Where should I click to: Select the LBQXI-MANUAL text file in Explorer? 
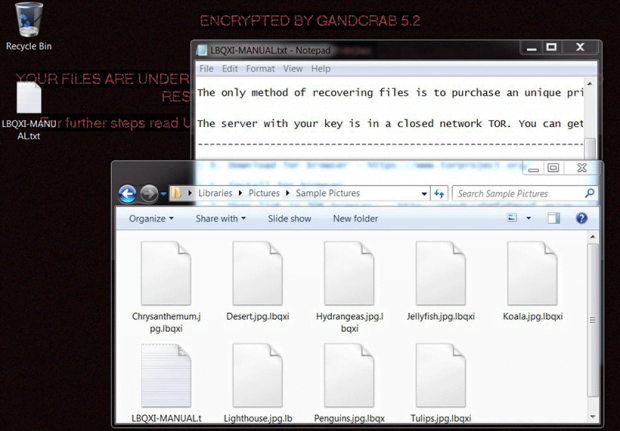pyautogui.click(x=166, y=383)
